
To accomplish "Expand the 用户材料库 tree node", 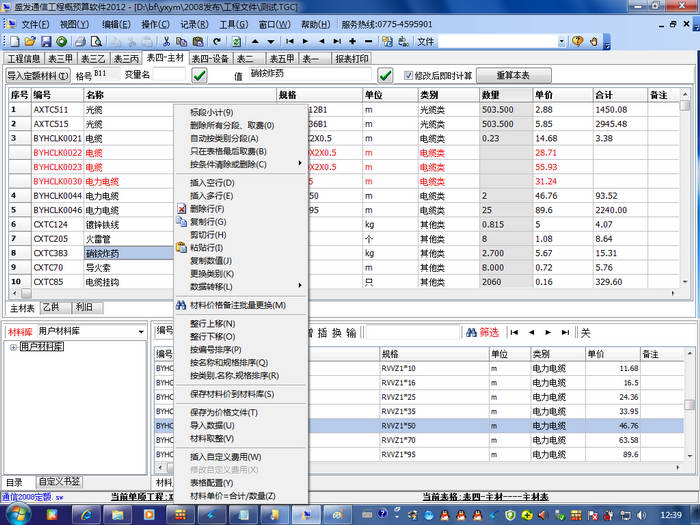I will click(x=13, y=347).
